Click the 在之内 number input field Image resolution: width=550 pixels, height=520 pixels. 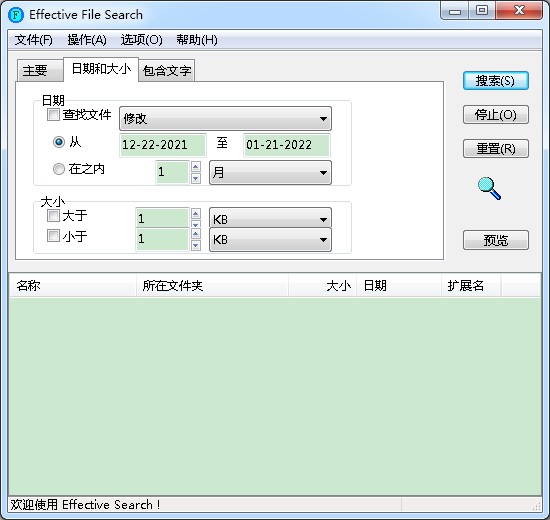click(172, 172)
